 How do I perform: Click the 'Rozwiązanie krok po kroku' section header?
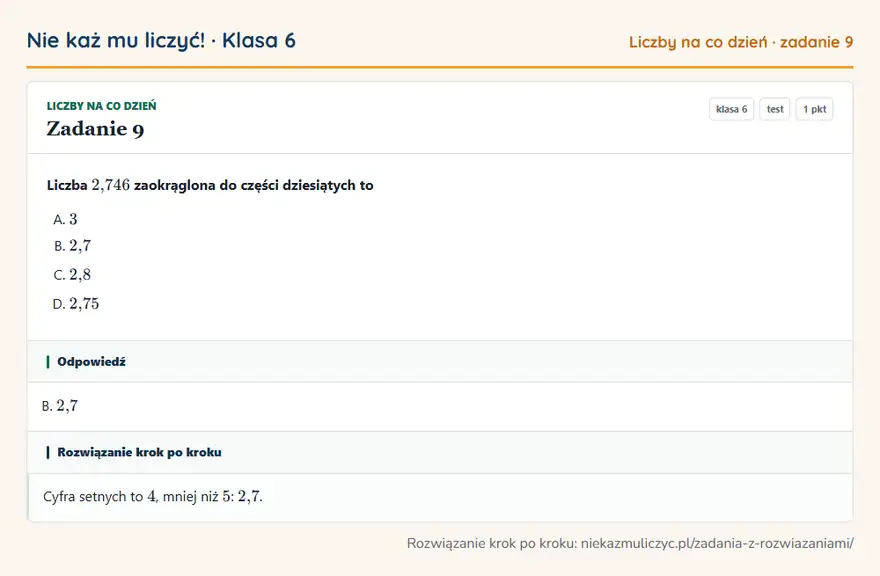pyautogui.click(x=440, y=452)
